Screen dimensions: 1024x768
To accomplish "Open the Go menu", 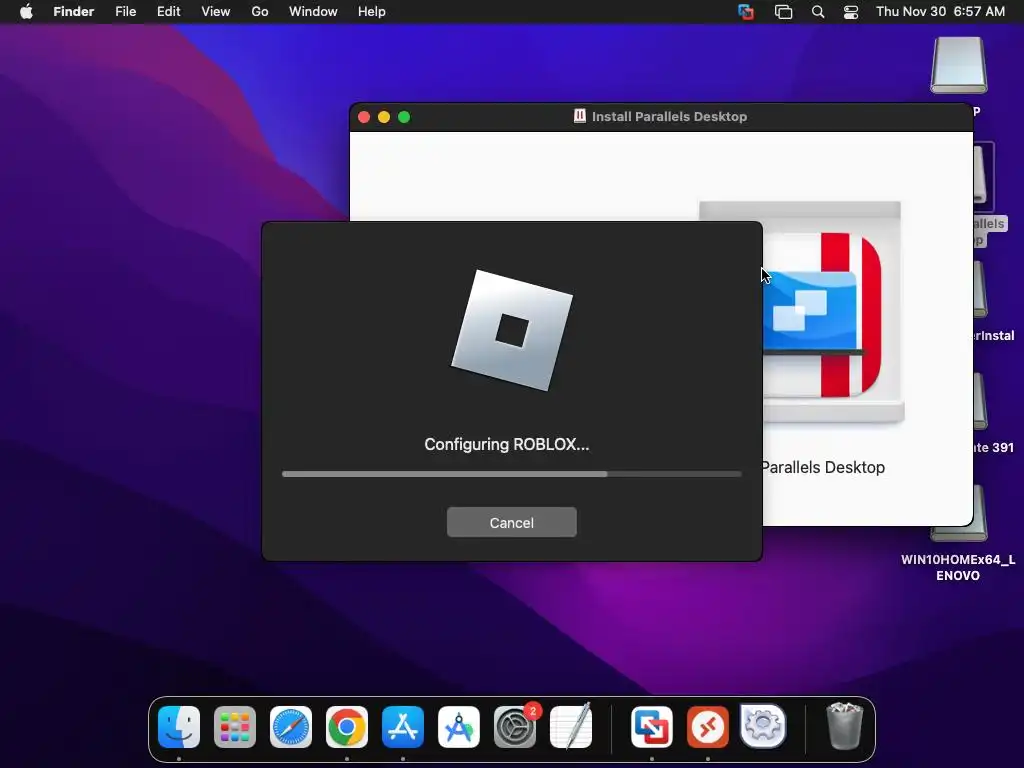I will click(x=260, y=11).
